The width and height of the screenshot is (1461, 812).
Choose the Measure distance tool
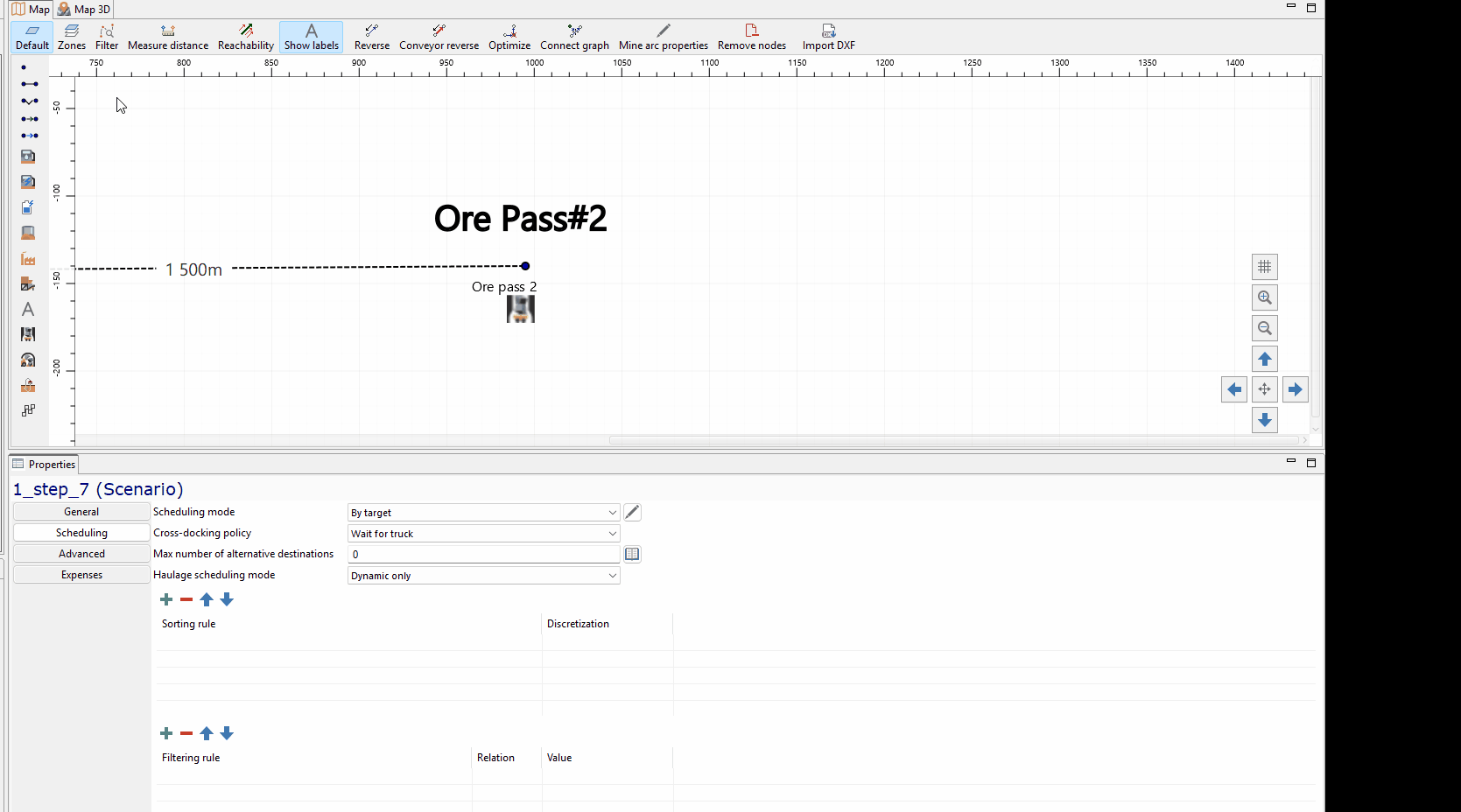pos(168,37)
